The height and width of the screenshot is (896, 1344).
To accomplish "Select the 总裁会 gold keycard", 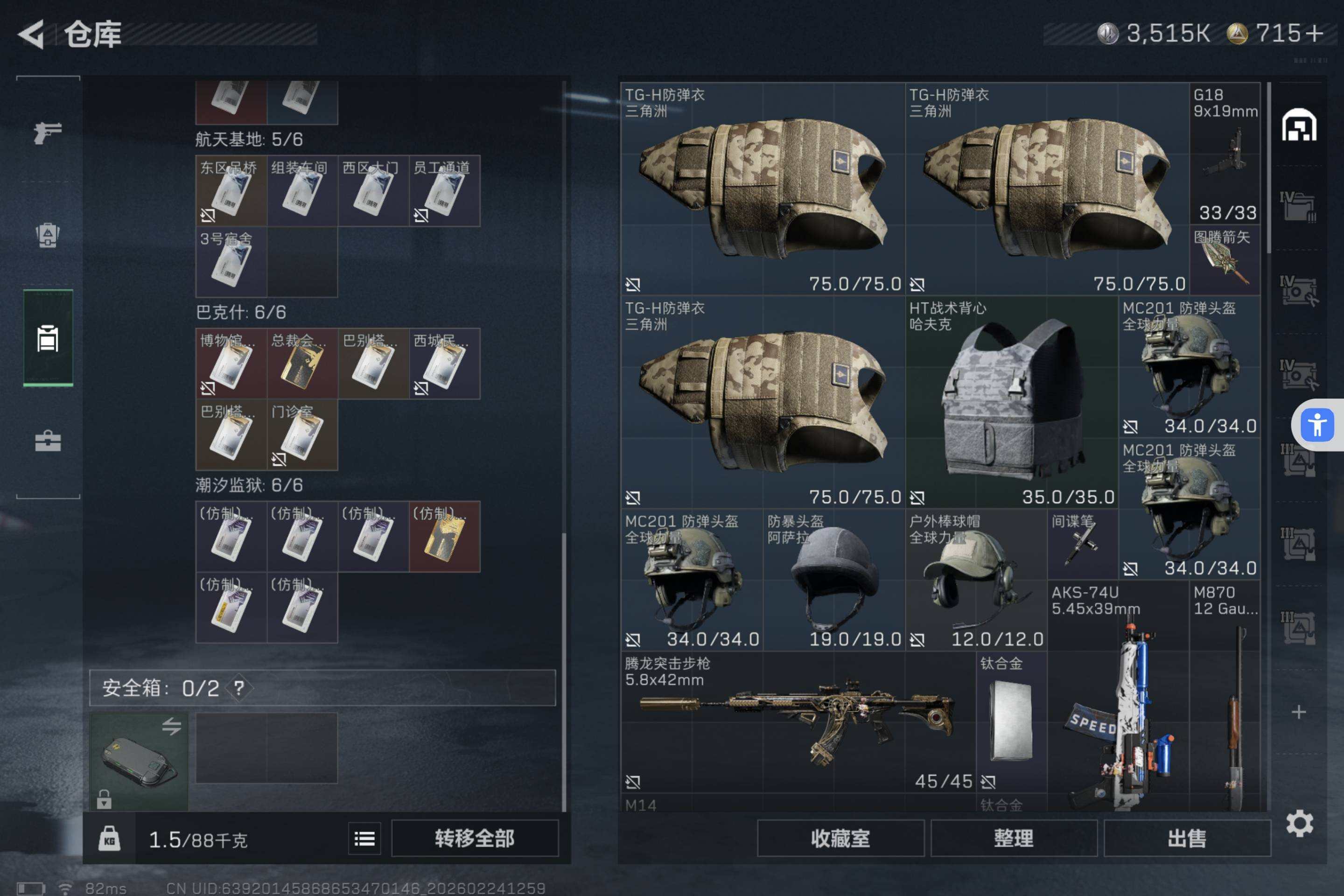I will 302,364.
